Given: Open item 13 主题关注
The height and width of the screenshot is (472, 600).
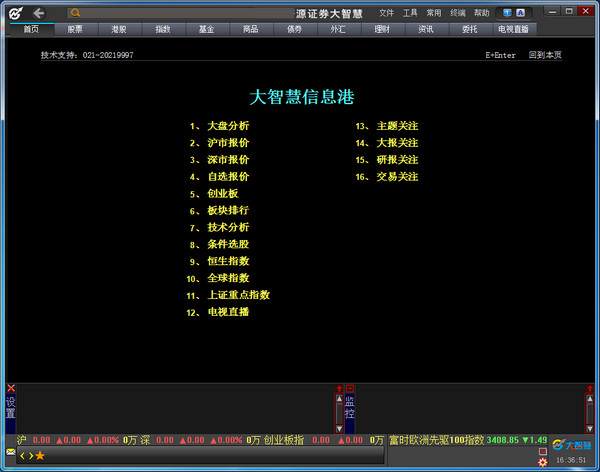Looking at the screenshot, I should [x=397, y=126].
